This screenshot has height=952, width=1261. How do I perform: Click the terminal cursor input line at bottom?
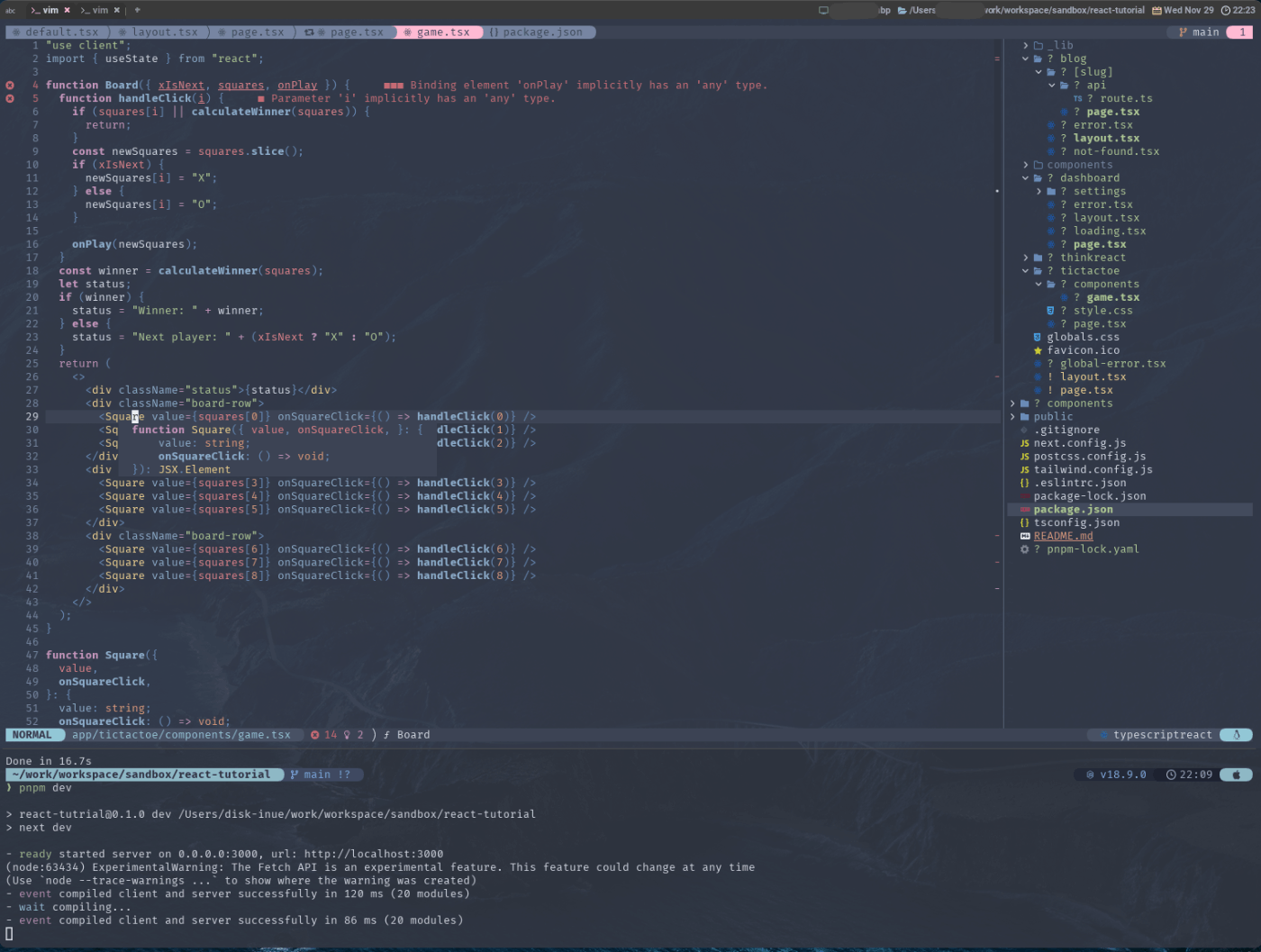(9, 934)
